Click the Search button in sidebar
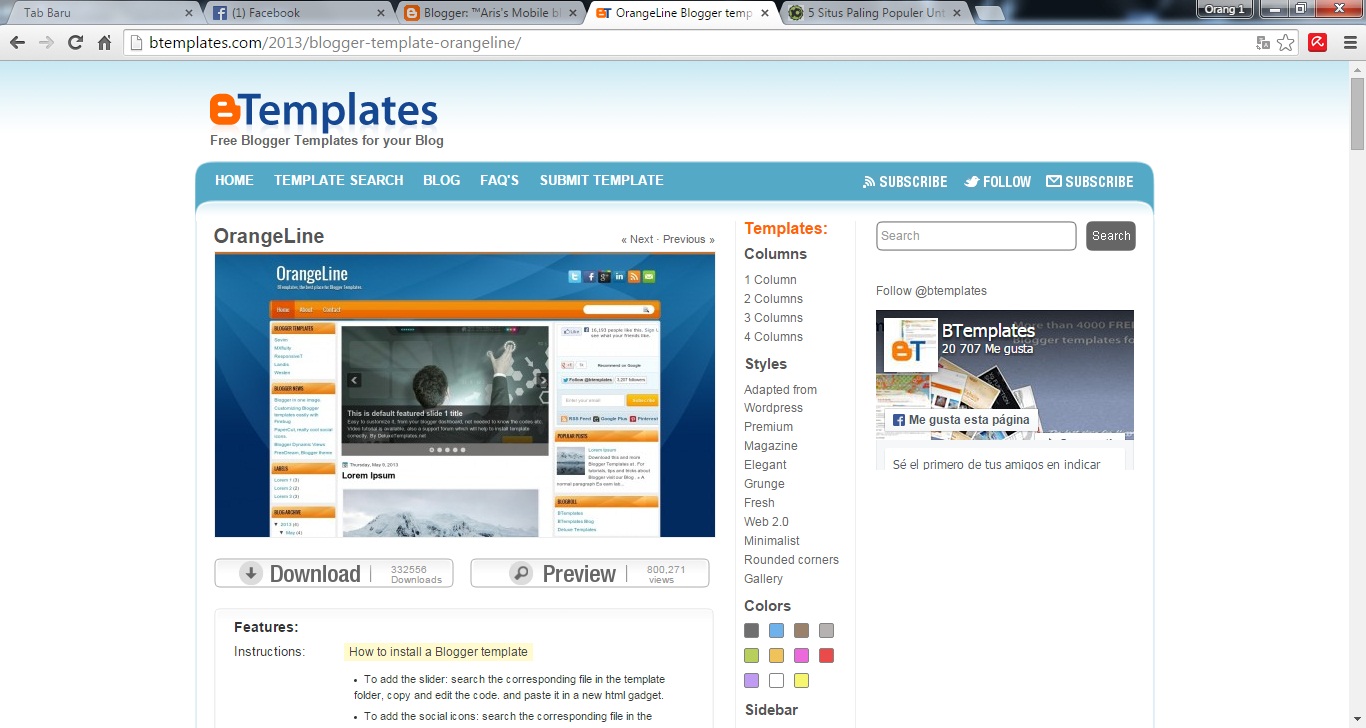Viewport: 1366px width, 728px height. click(x=1111, y=236)
